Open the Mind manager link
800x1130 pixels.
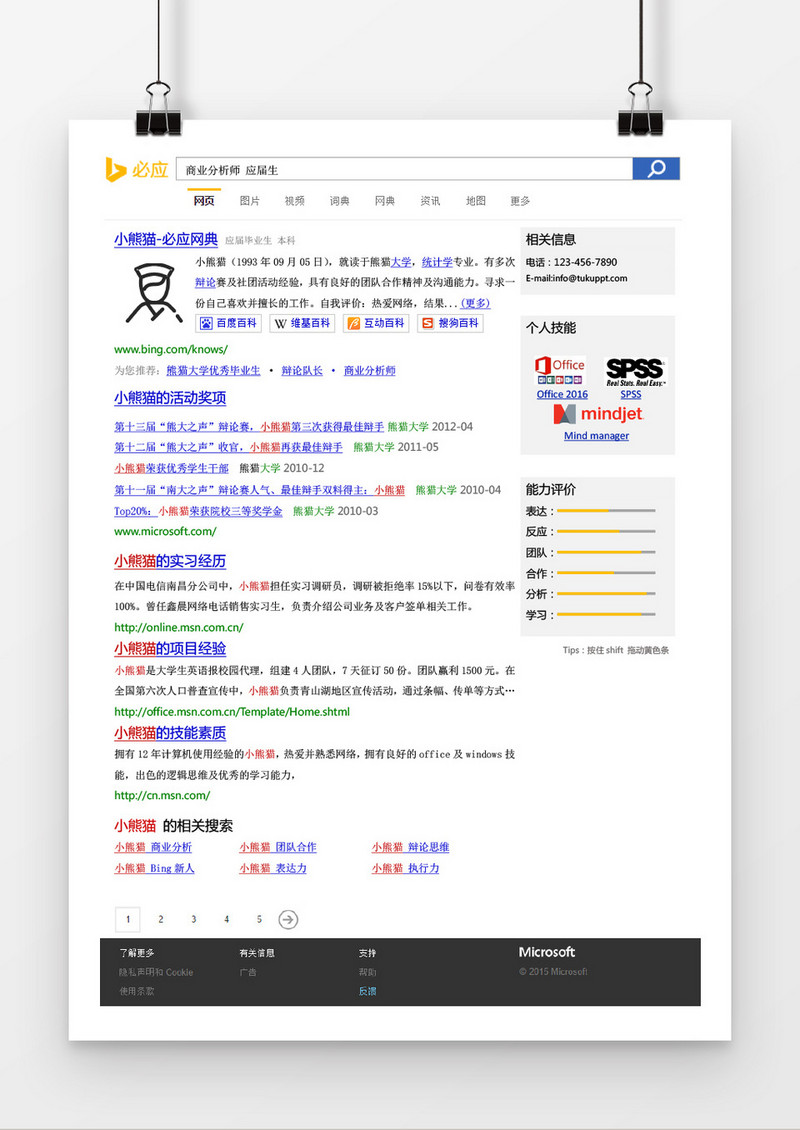pos(597,436)
